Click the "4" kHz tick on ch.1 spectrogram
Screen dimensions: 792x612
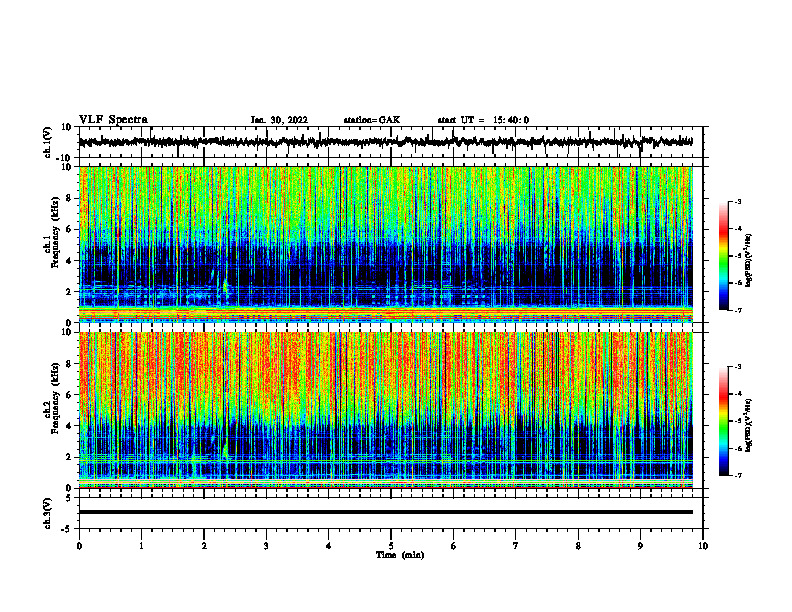tap(69, 261)
